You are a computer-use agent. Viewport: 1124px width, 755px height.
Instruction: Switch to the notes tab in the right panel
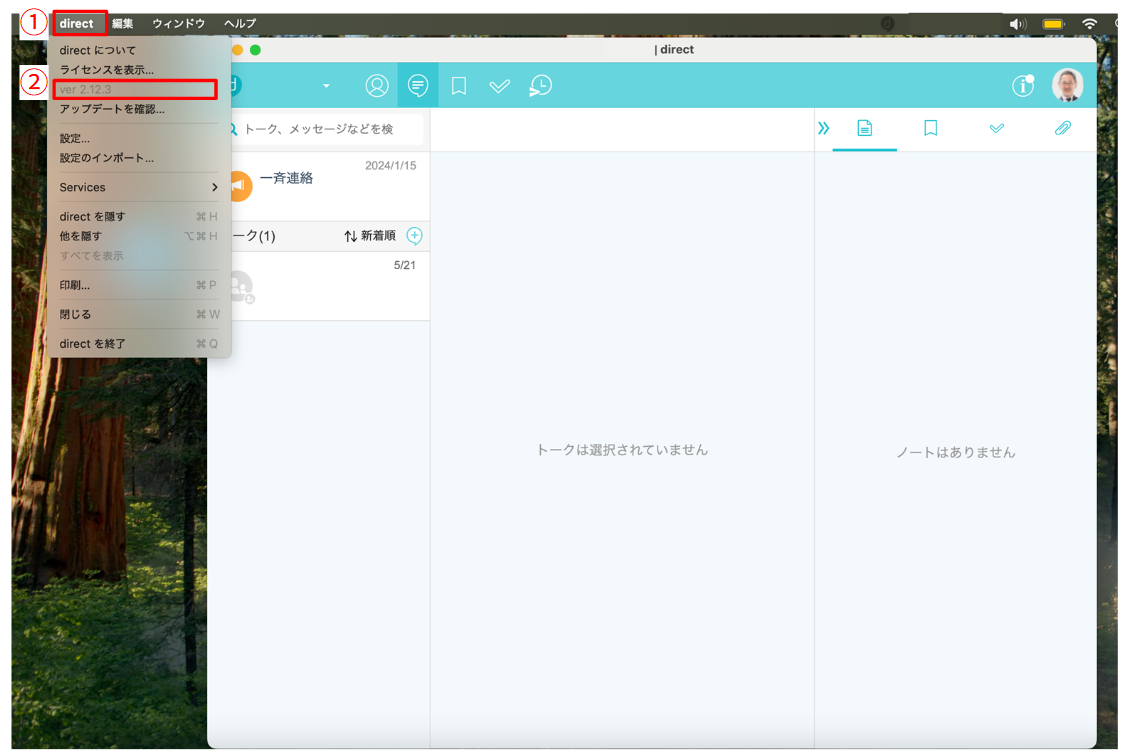(865, 128)
